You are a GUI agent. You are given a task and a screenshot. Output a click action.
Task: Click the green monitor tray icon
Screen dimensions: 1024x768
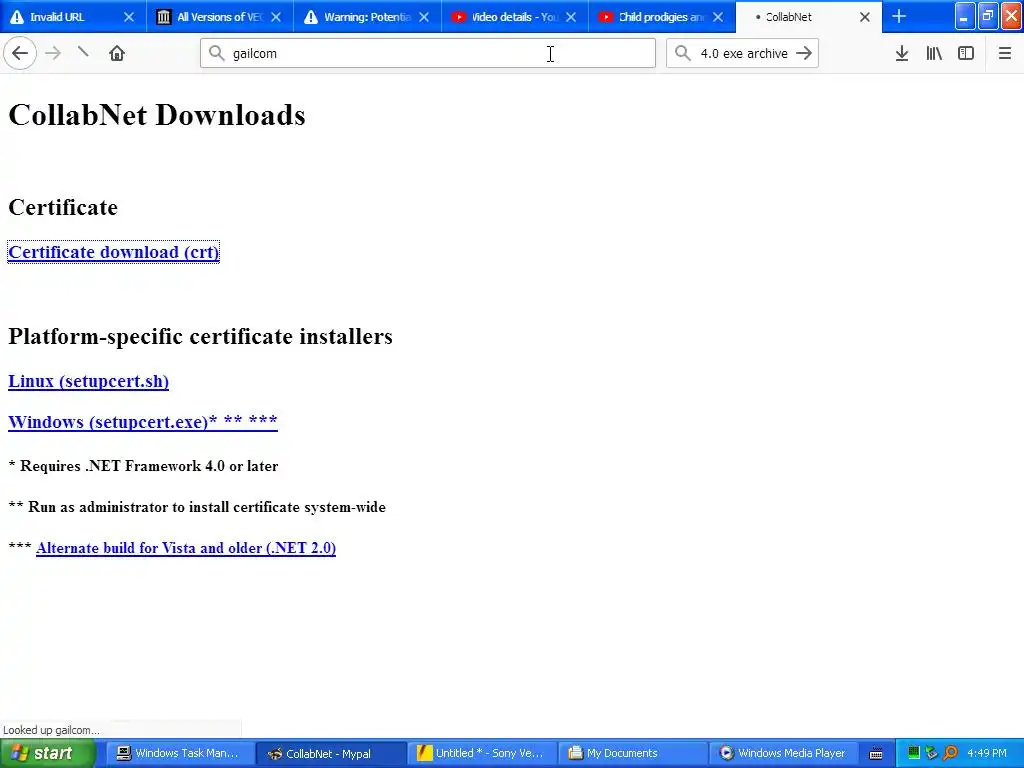[x=913, y=753]
